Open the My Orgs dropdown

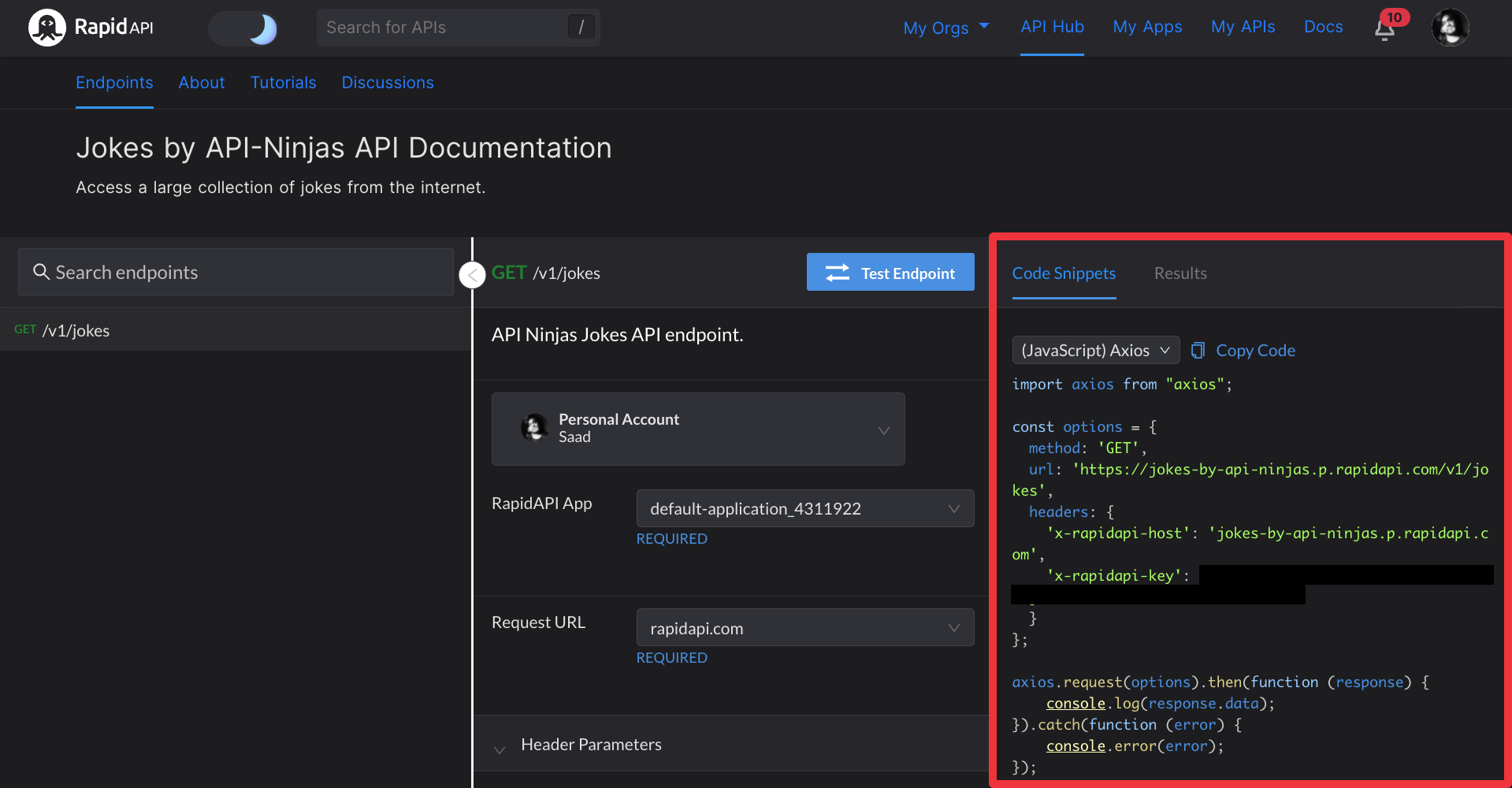pos(945,28)
